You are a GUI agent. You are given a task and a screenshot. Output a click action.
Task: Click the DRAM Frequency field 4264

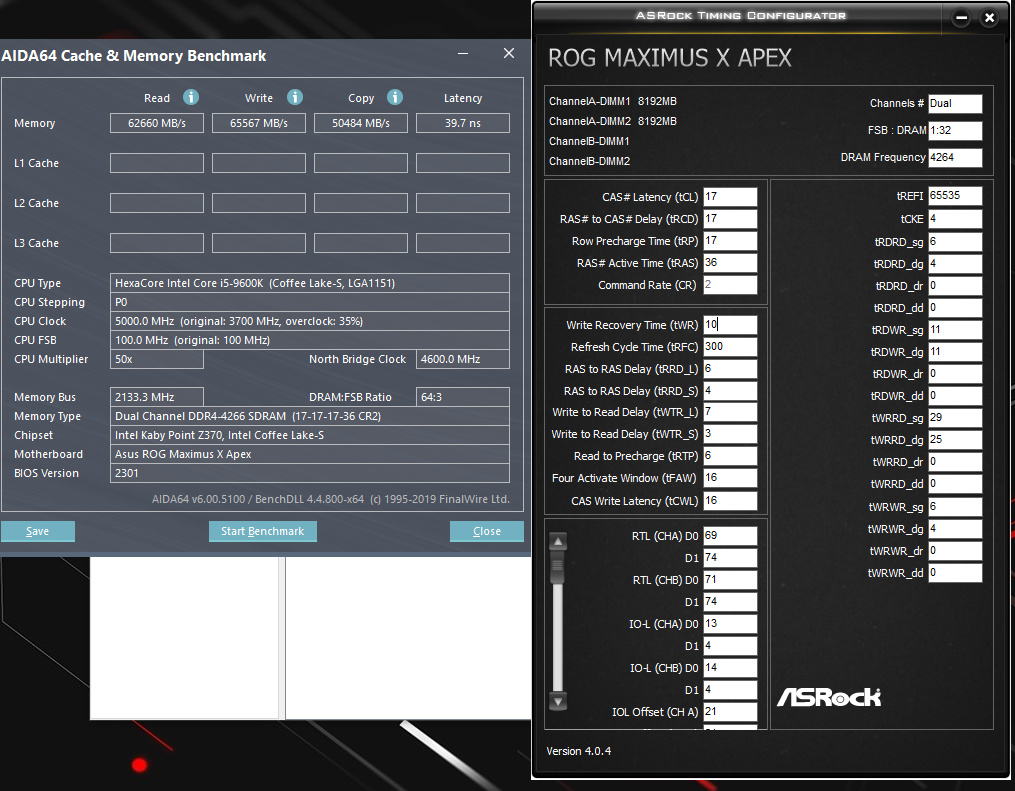tap(955, 157)
